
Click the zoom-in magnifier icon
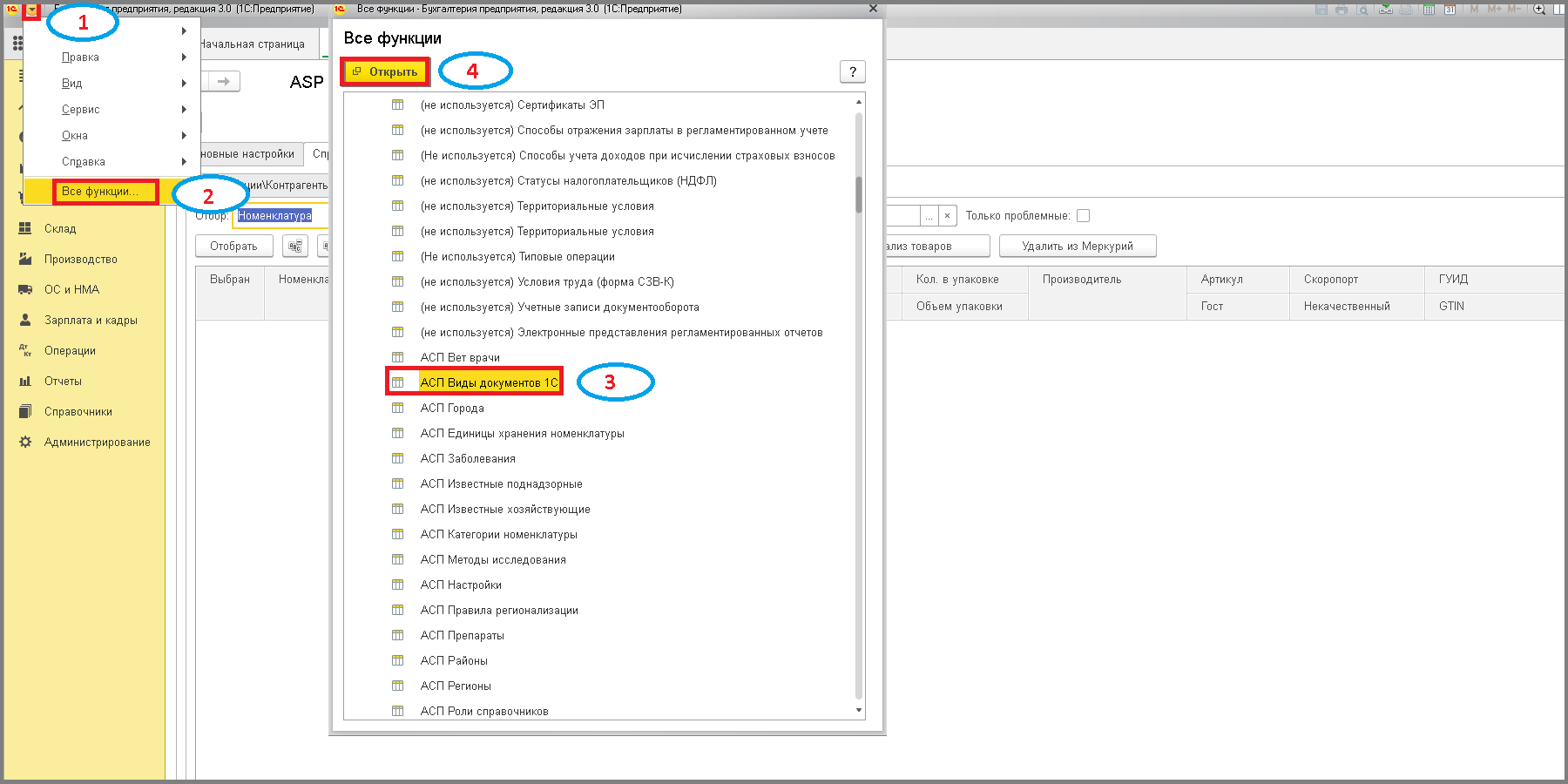pyautogui.click(x=1539, y=10)
